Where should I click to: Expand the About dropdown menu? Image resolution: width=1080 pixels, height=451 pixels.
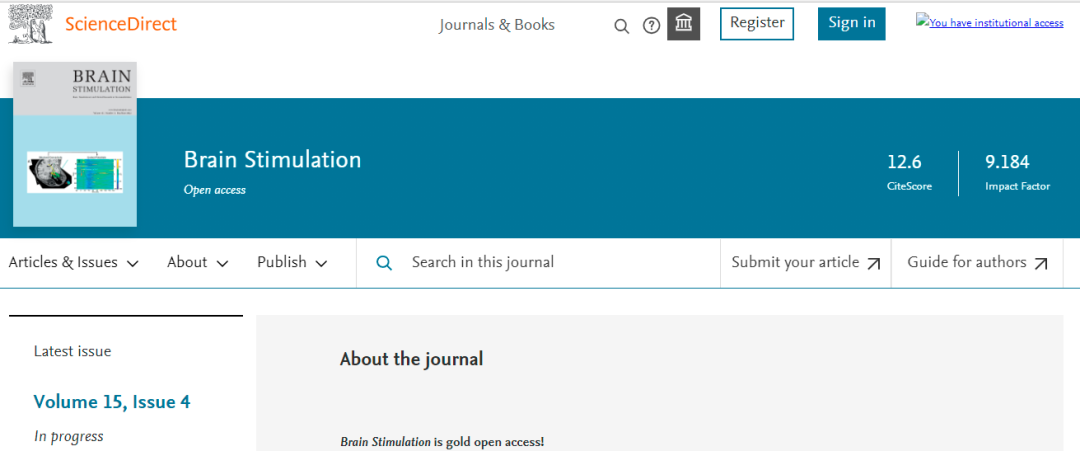click(x=197, y=263)
